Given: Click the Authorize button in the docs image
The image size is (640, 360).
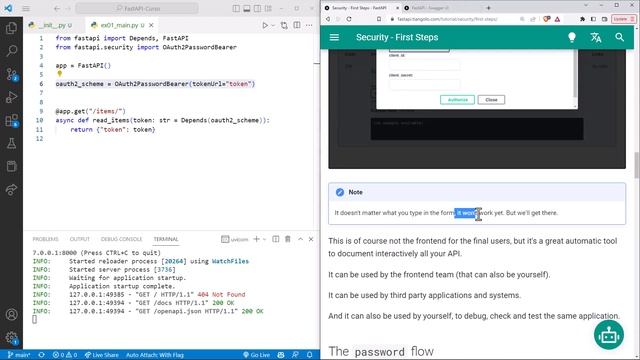Looking at the screenshot, I should [x=457, y=100].
